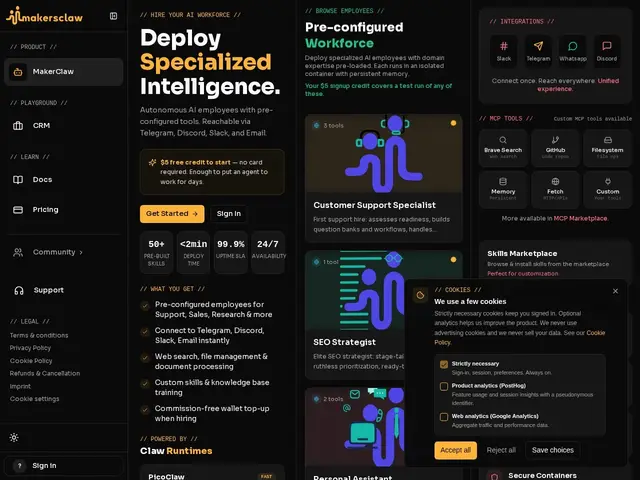Open Cookie settings link
The image size is (640, 480).
pyautogui.click(x=35, y=399)
